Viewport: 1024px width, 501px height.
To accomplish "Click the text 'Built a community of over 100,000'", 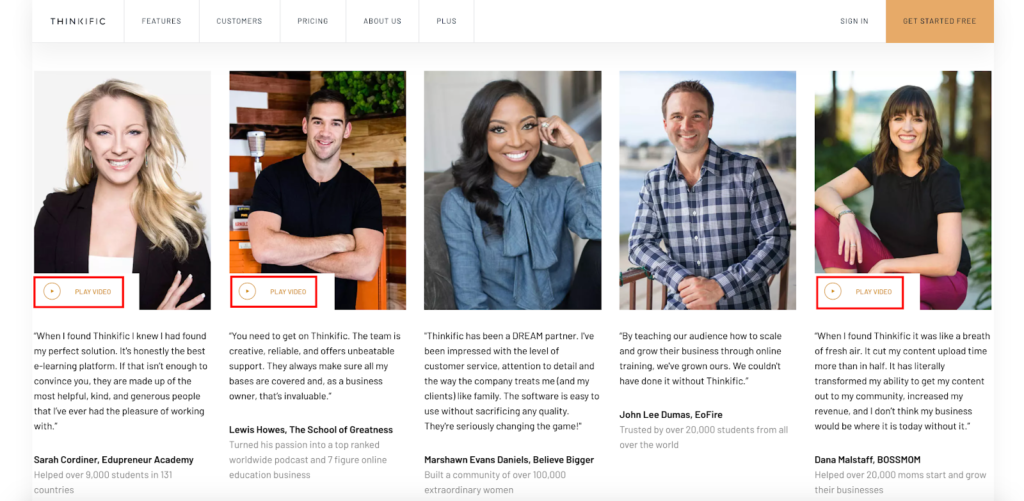I will (496, 475).
